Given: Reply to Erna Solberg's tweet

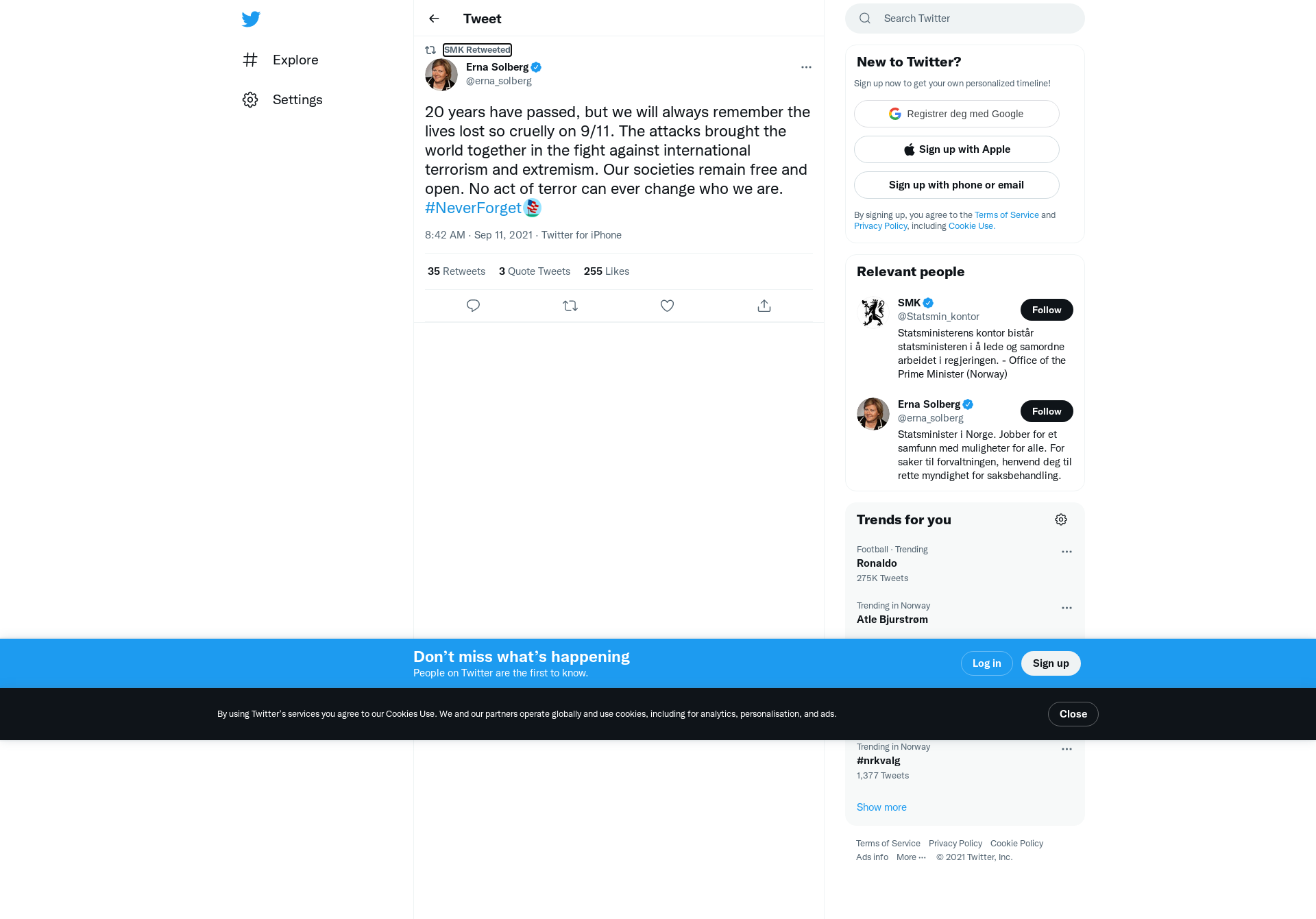Looking at the screenshot, I should [473, 306].
